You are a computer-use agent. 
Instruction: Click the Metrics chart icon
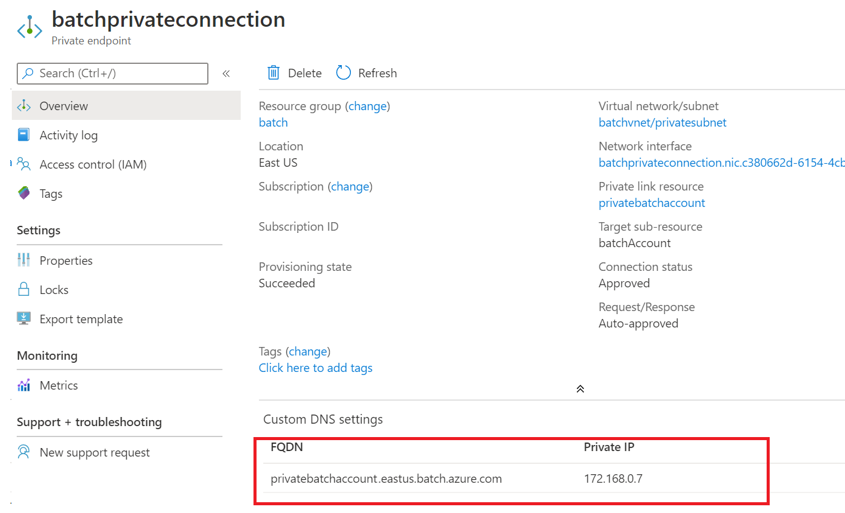tap(24, 385)
